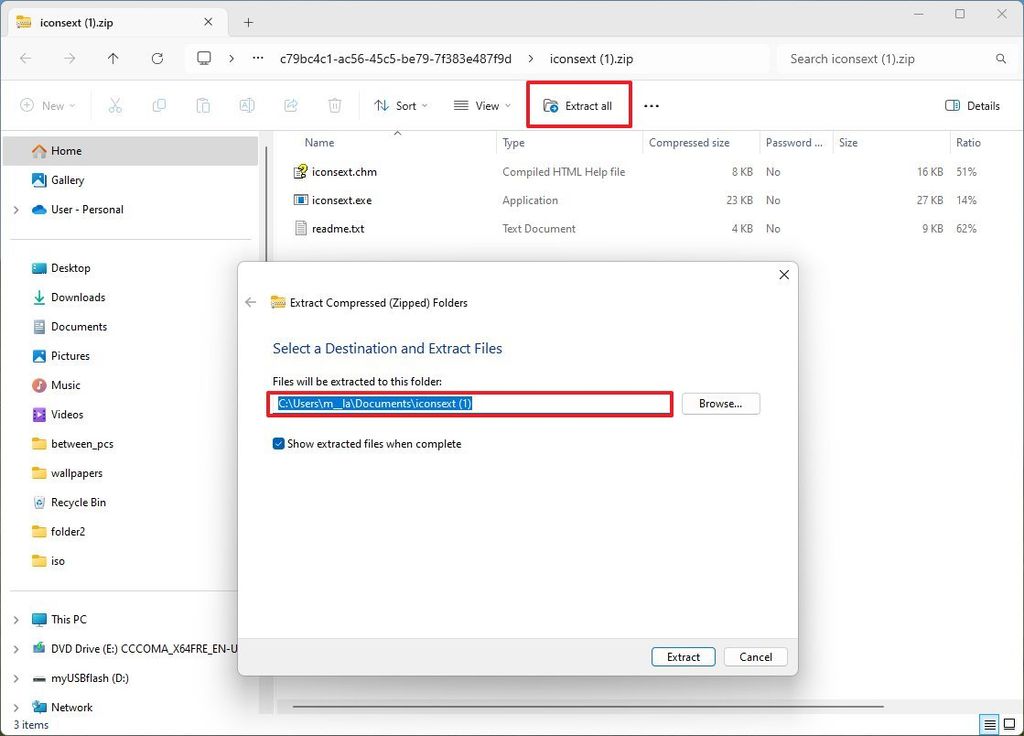The width and height of the screenshot is (1024, 736).
Task: Click the Rename icon in the toolbar
Action: [247, 105]
